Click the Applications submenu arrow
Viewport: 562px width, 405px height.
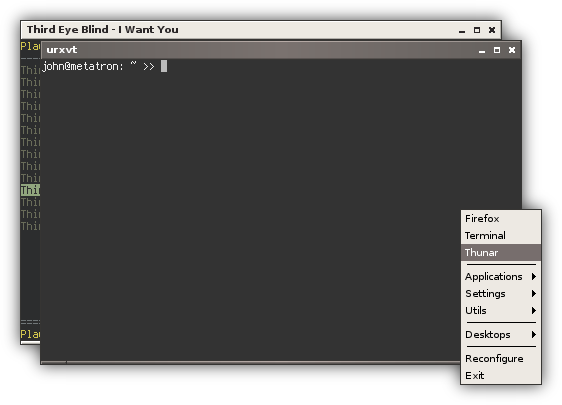click(534, 276)
